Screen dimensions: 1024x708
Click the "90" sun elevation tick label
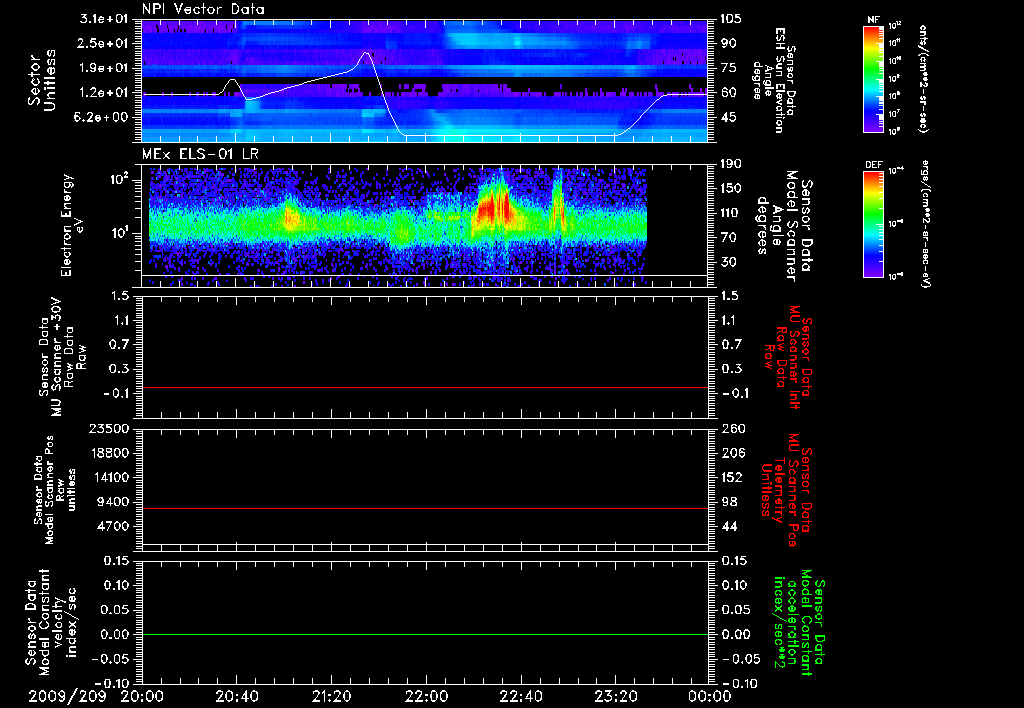(x=728, y=43)
